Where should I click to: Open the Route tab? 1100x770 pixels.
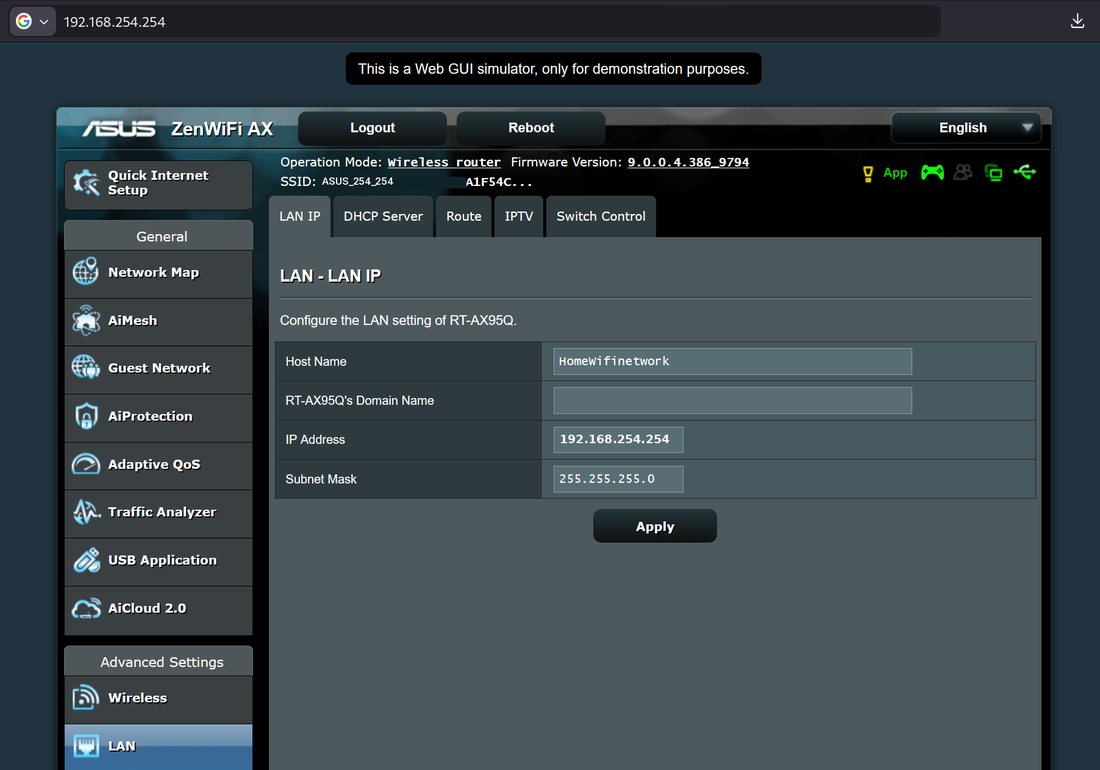(464, 217)
